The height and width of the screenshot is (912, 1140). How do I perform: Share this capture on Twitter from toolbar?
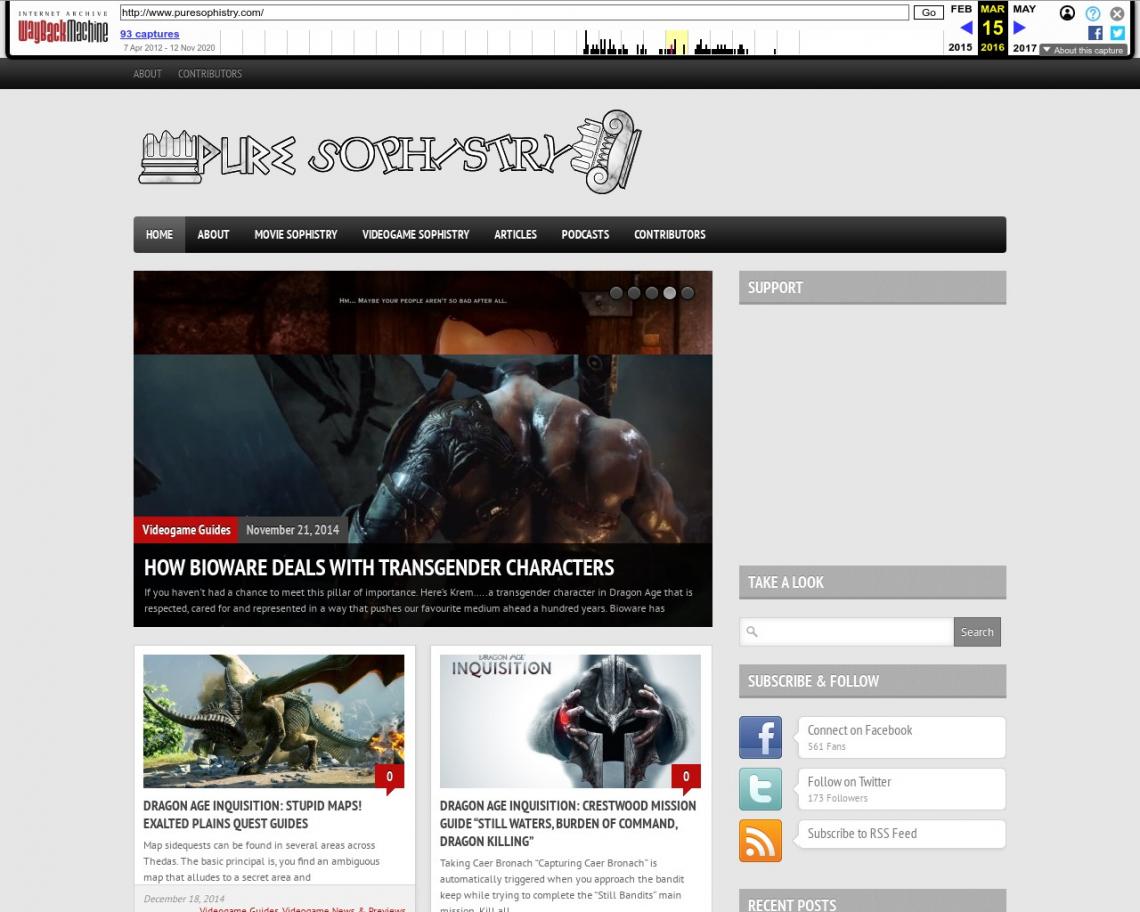coord(1117,33)
